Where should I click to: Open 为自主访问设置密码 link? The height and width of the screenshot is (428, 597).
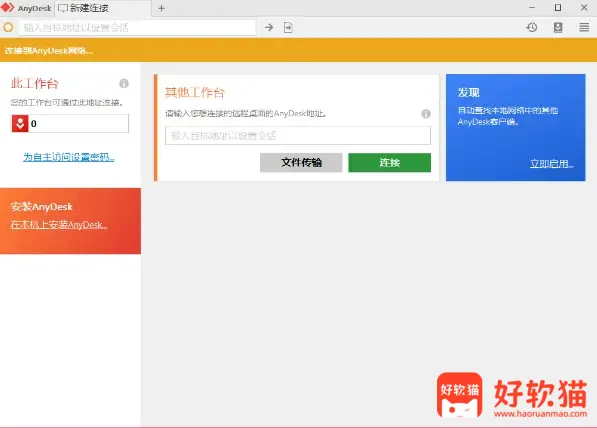[69, 157]
